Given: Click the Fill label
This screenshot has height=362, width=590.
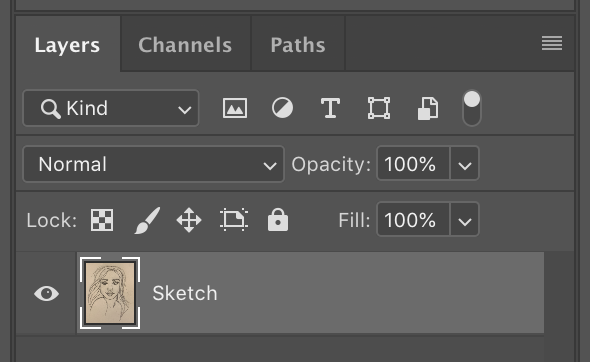Looking at the screenshot, I should point(354,220).
